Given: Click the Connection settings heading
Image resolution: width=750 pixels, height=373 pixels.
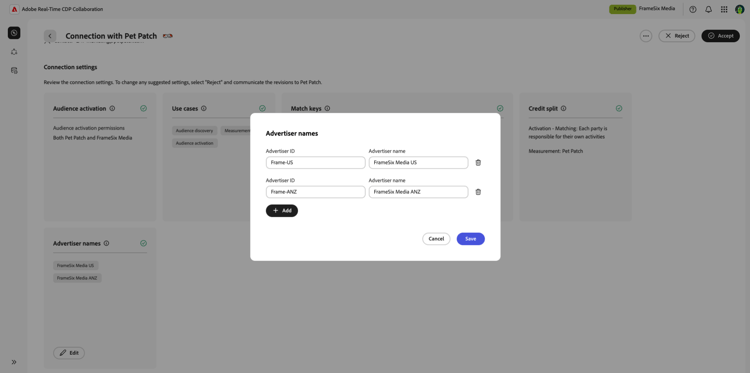Looking at the screenshot, I should tap(70, 67).
